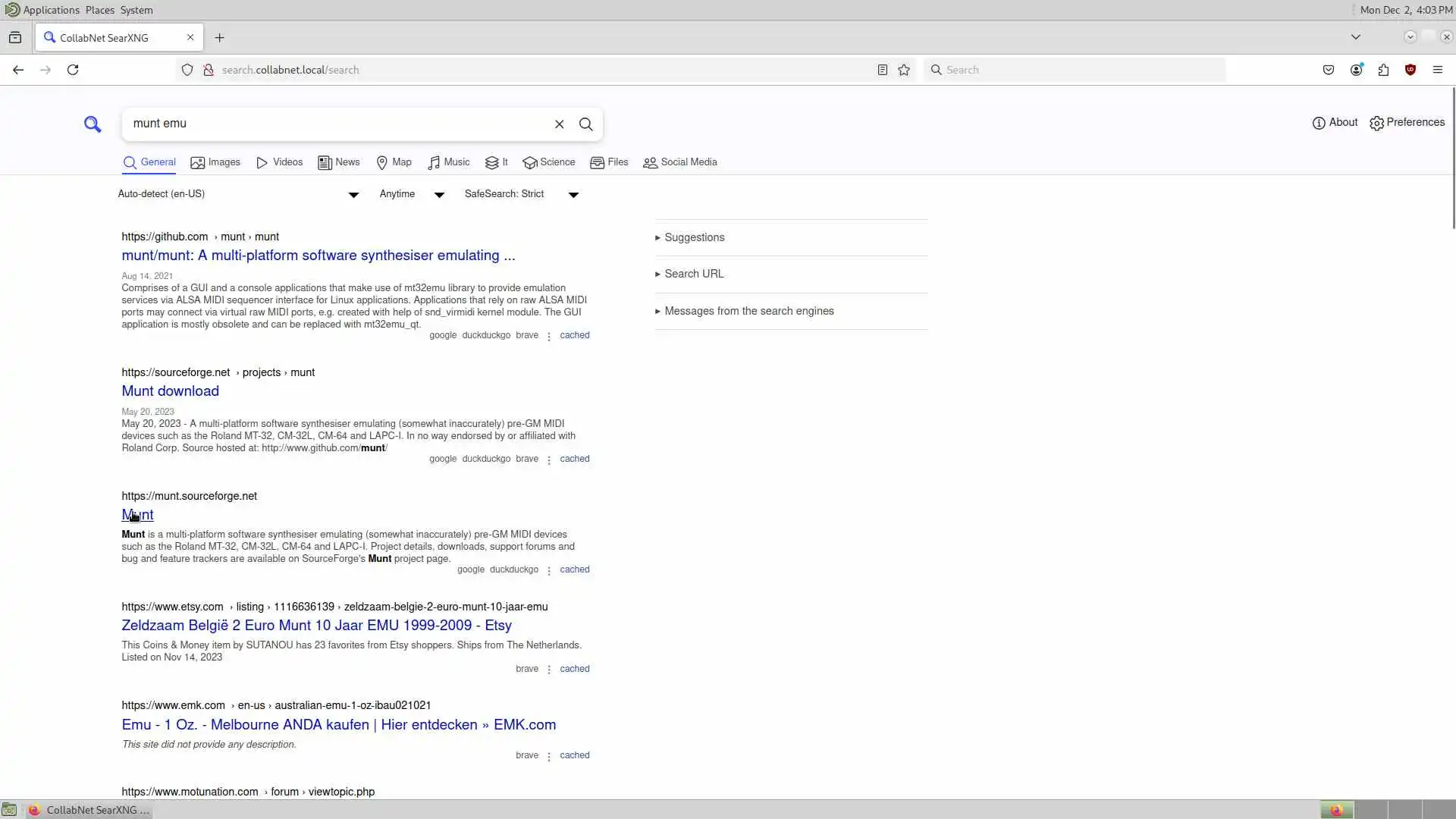Toggle reader view icon in address bar
1456x819 pixels.
pos(882,70)
